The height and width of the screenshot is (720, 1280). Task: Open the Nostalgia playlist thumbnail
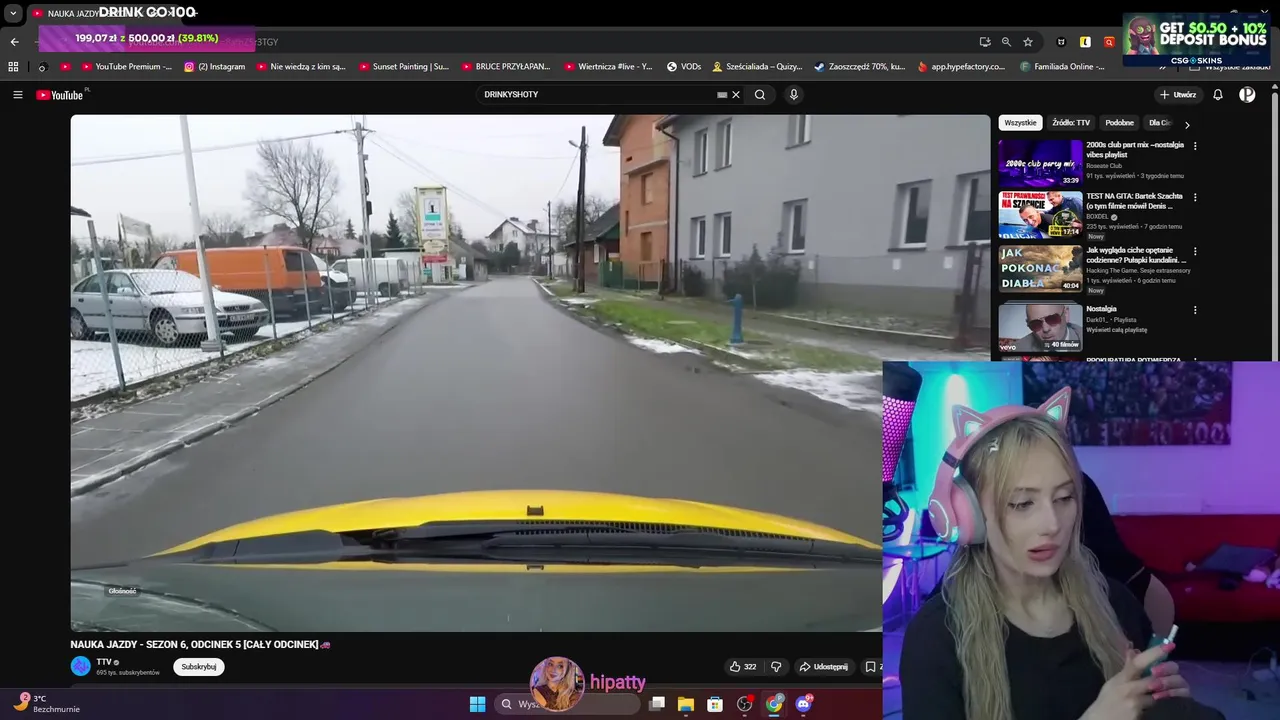point(1040,327)
